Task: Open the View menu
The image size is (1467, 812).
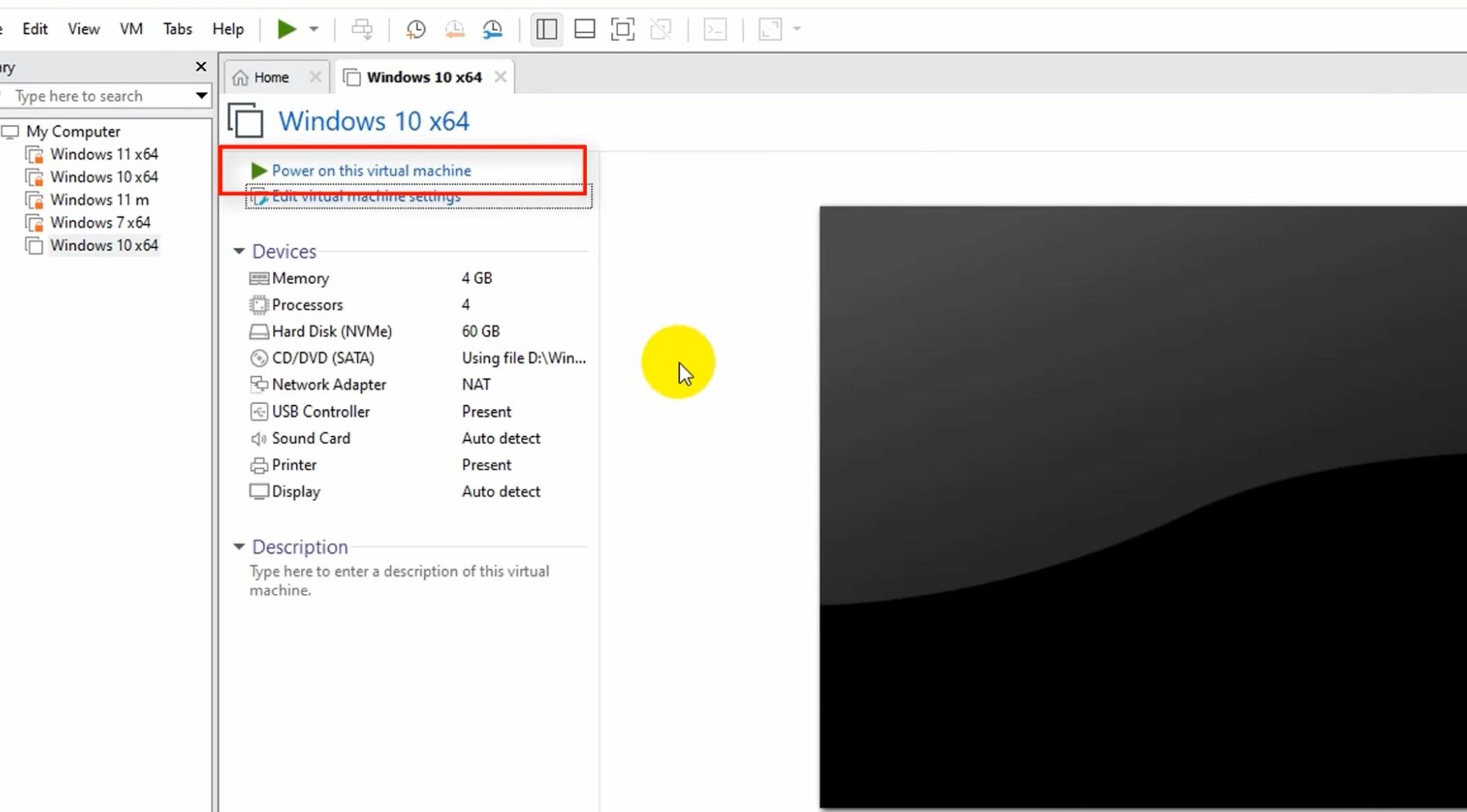Action: click(84, 29)
